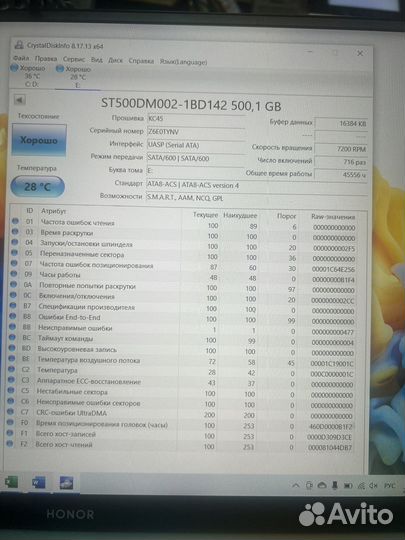The height and width of the screenshot is (540, 405).
Task: Click the Возможности S.M.A.R.T. field
Action: pos(257,198)
